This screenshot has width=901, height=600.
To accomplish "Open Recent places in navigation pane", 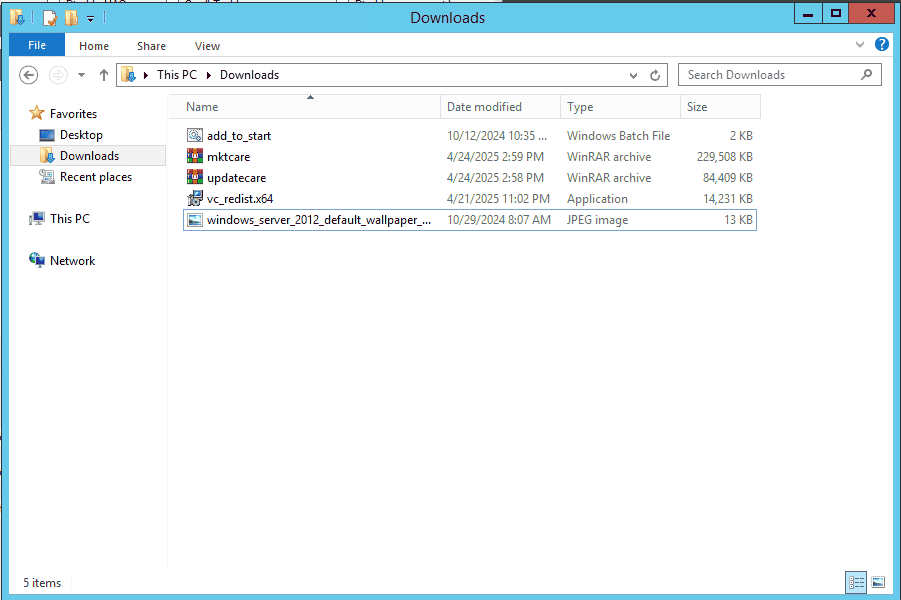I will pos(95,177).
